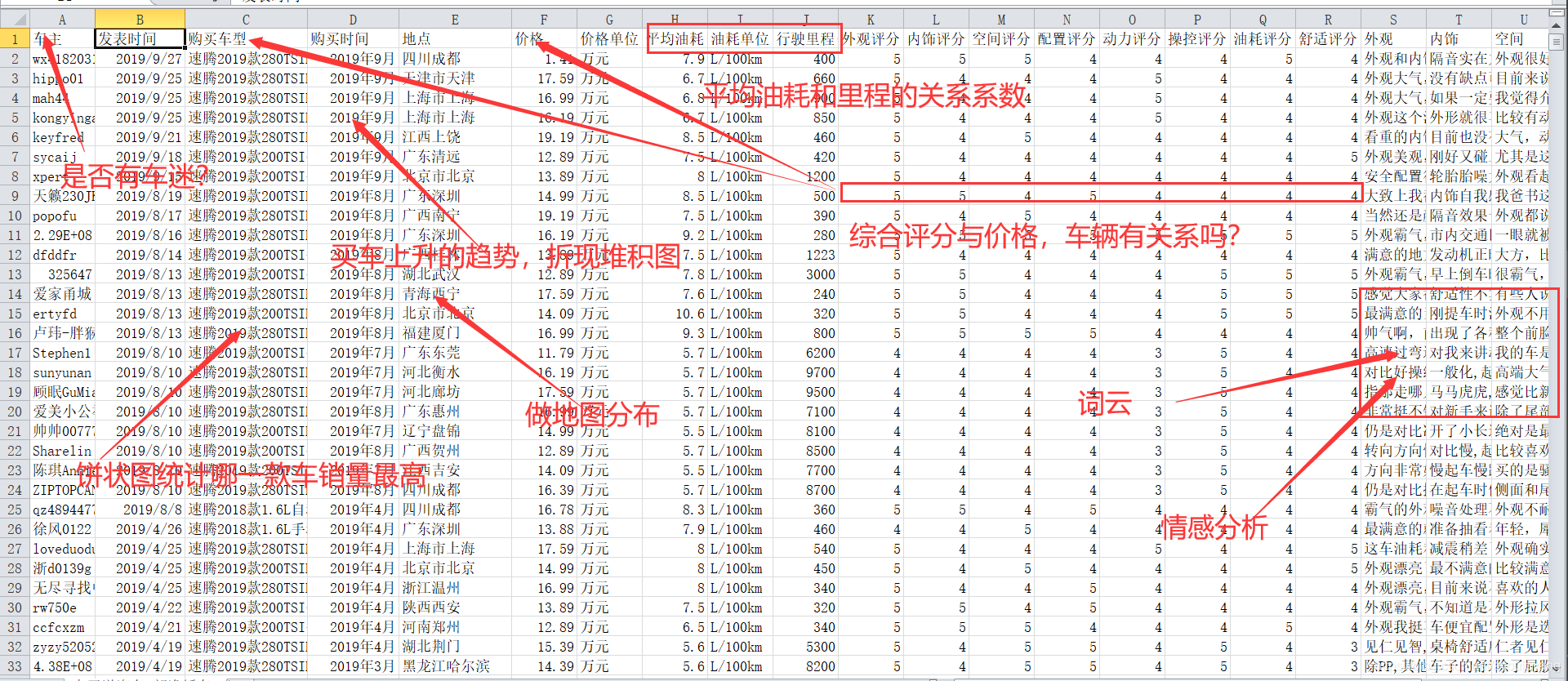Click the location cell 陕西西安
The image size is (1568, 681).
click(x=455, y=608)
